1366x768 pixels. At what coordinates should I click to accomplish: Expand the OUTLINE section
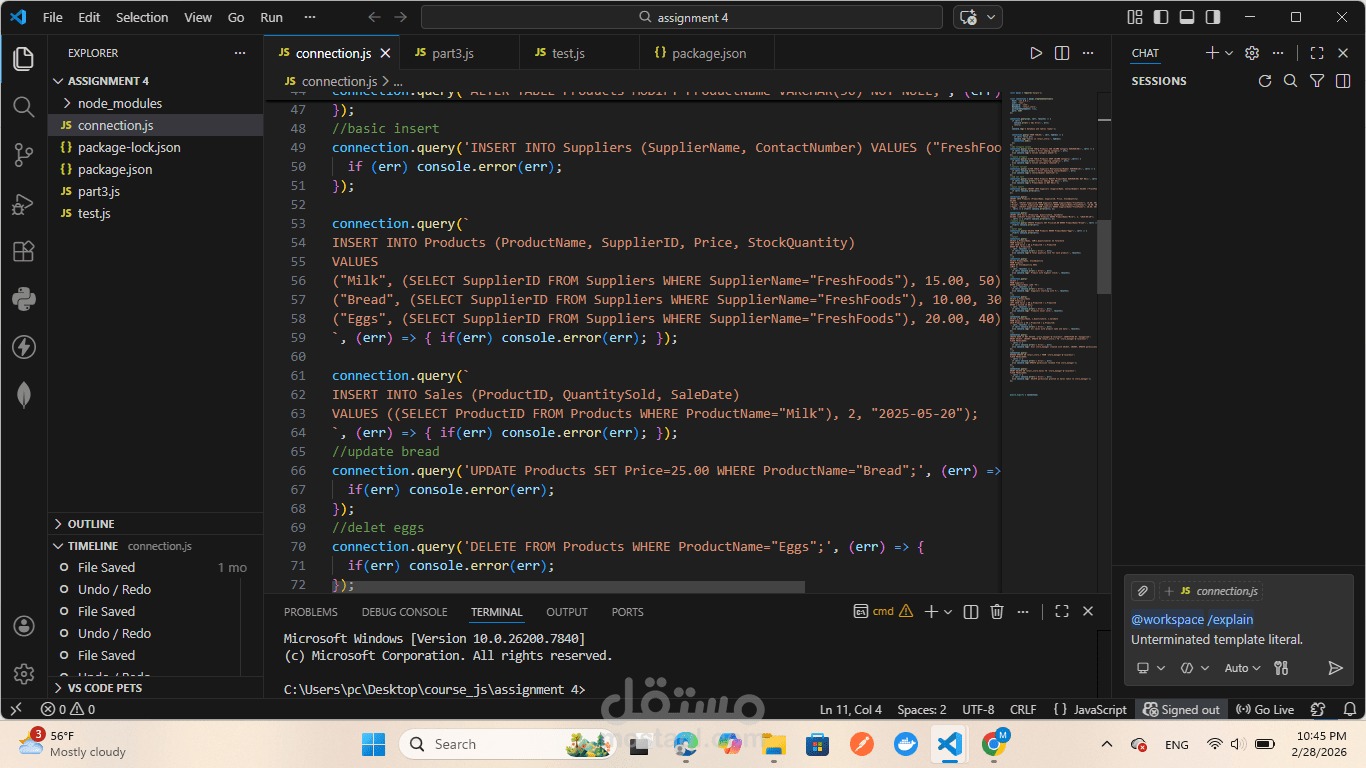57,524
